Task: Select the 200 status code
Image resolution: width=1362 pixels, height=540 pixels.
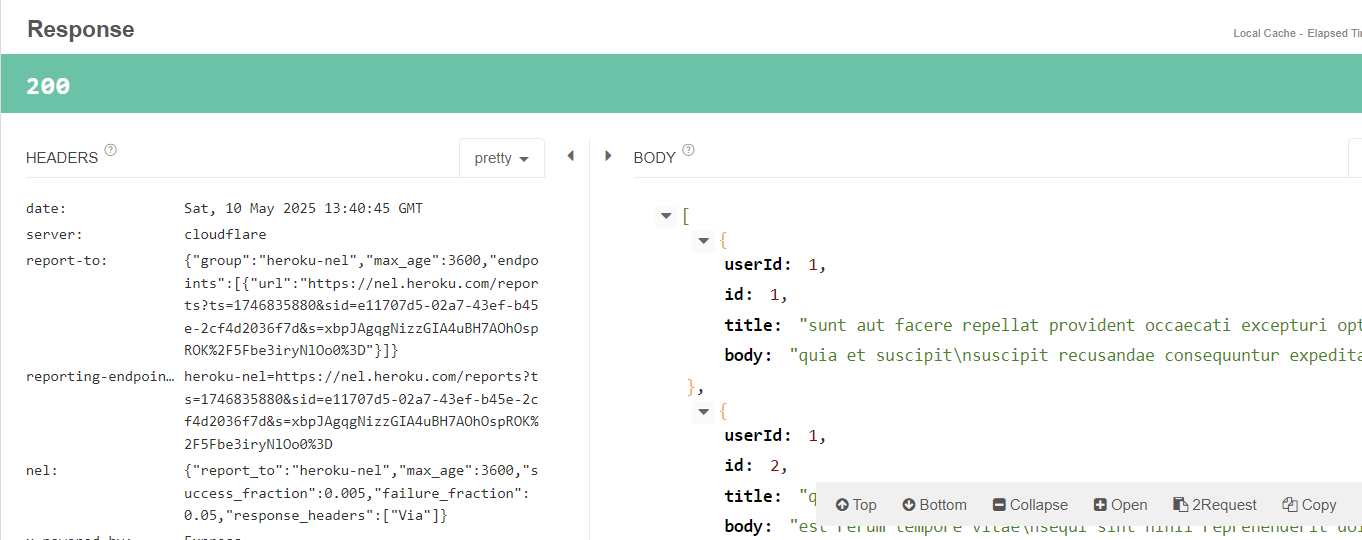Action: (48, 86)
